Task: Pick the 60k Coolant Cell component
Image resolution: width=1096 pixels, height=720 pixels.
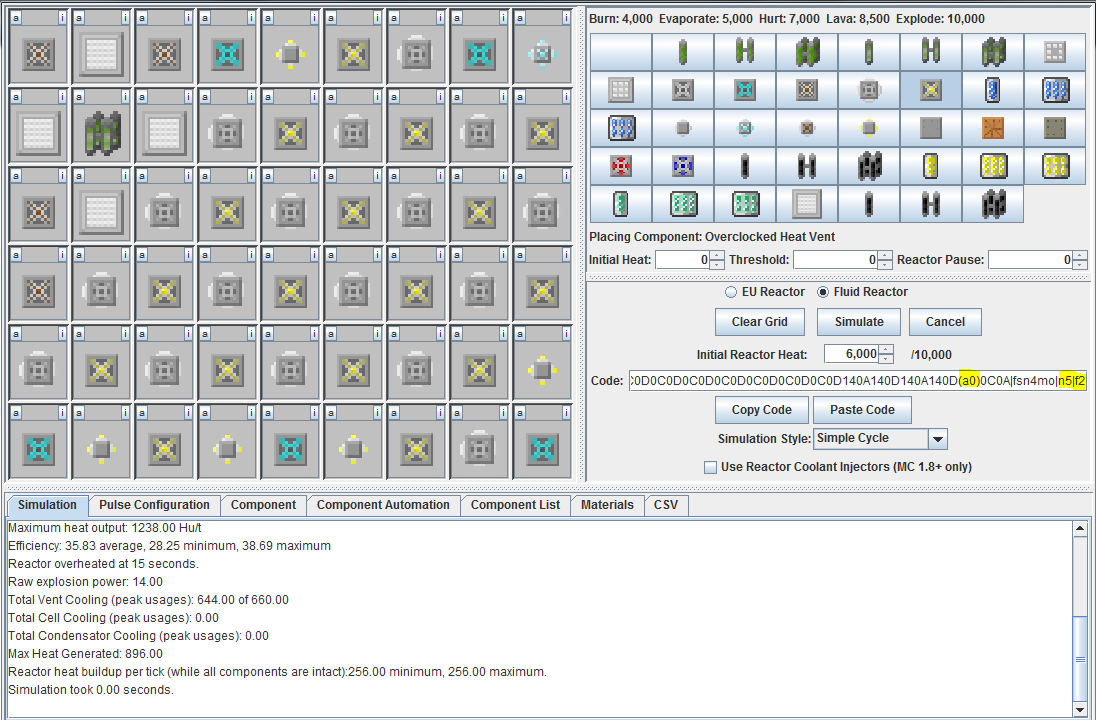Action: tap(620, 128)
